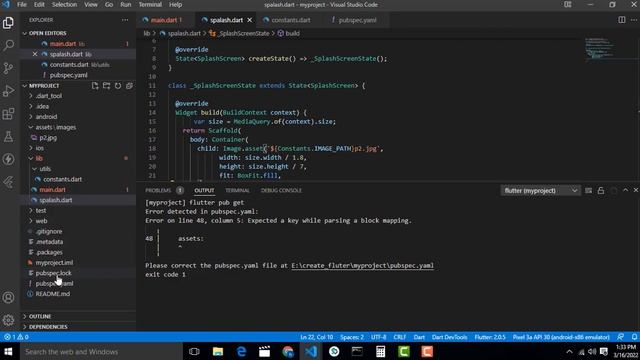Screen dimensions: 640x360
Task: Expand the DEPENDENCIES section
Action: [x=48, y=327]
